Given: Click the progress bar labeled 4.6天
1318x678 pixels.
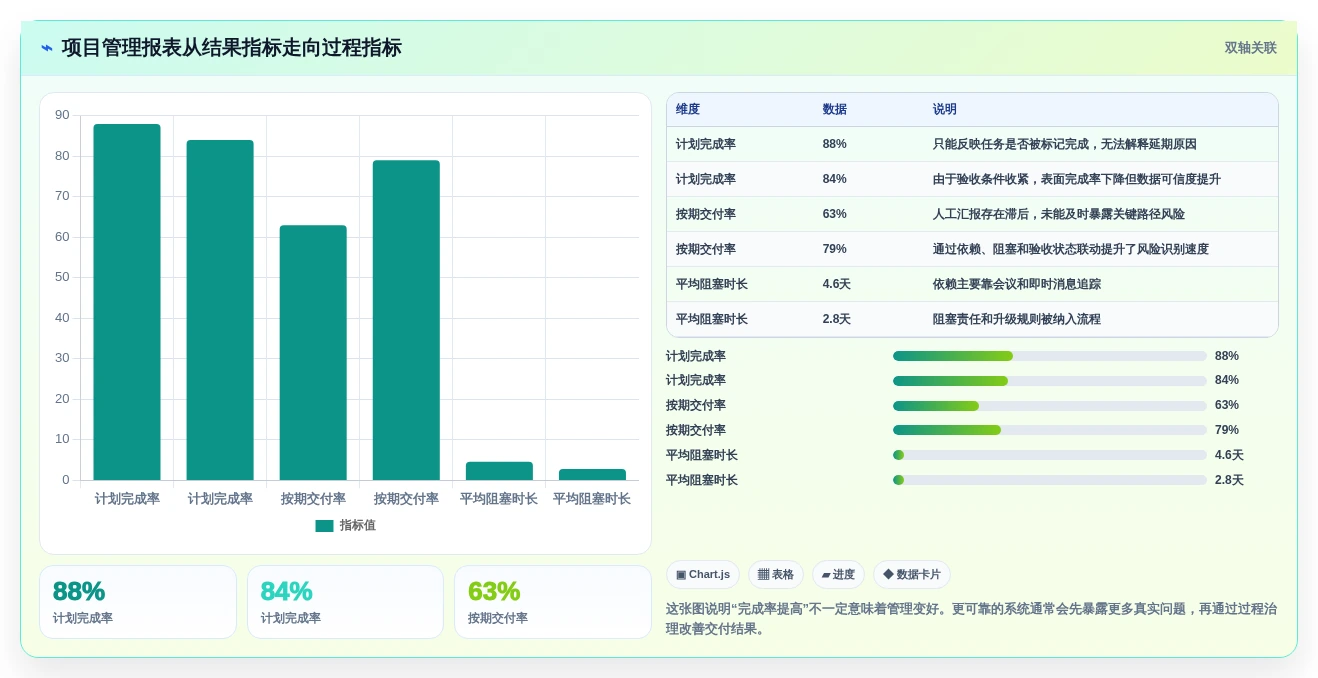Looking at the screenshot, I should (1050, 455).
